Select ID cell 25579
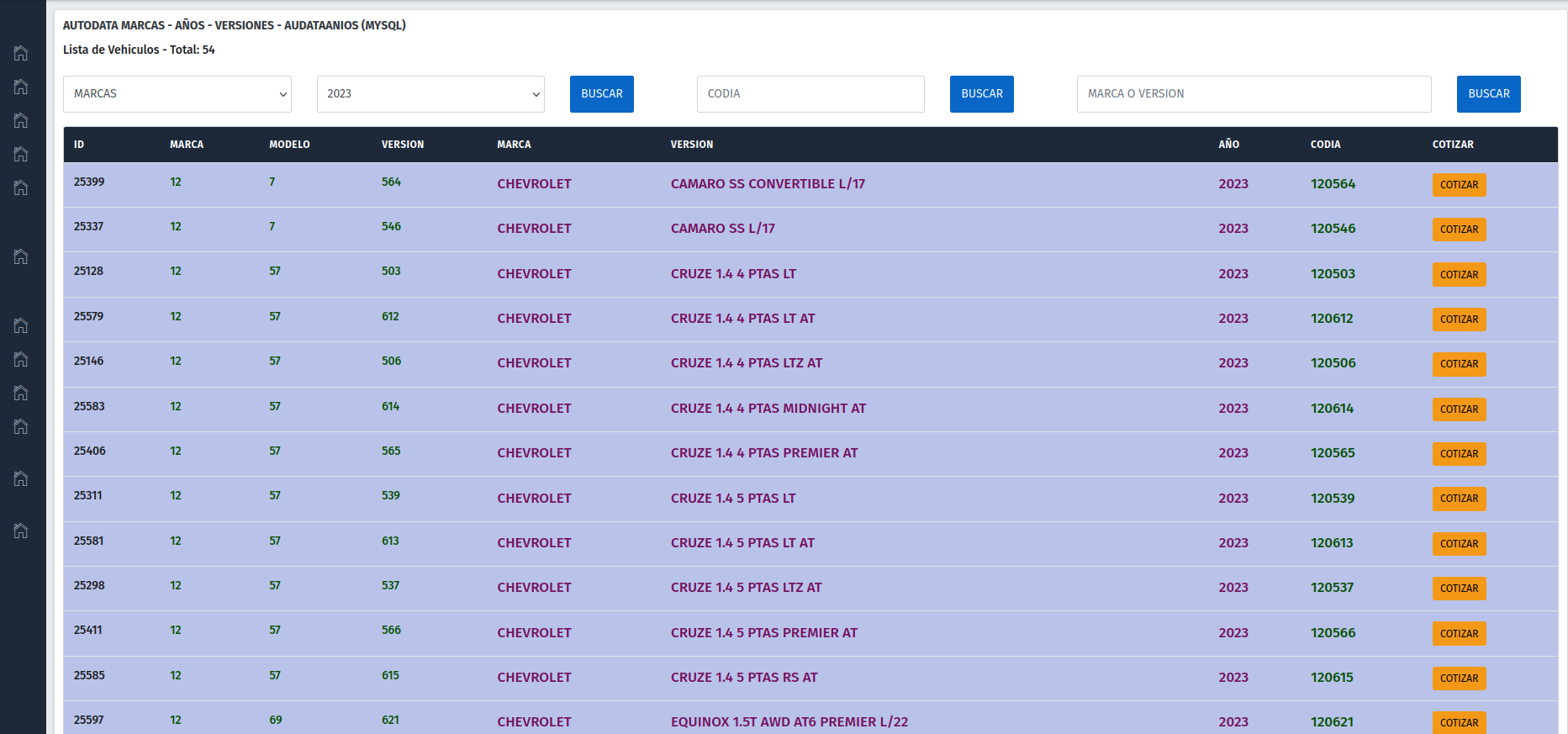Viewport: 1568px width, 734px height. point(88,316)
